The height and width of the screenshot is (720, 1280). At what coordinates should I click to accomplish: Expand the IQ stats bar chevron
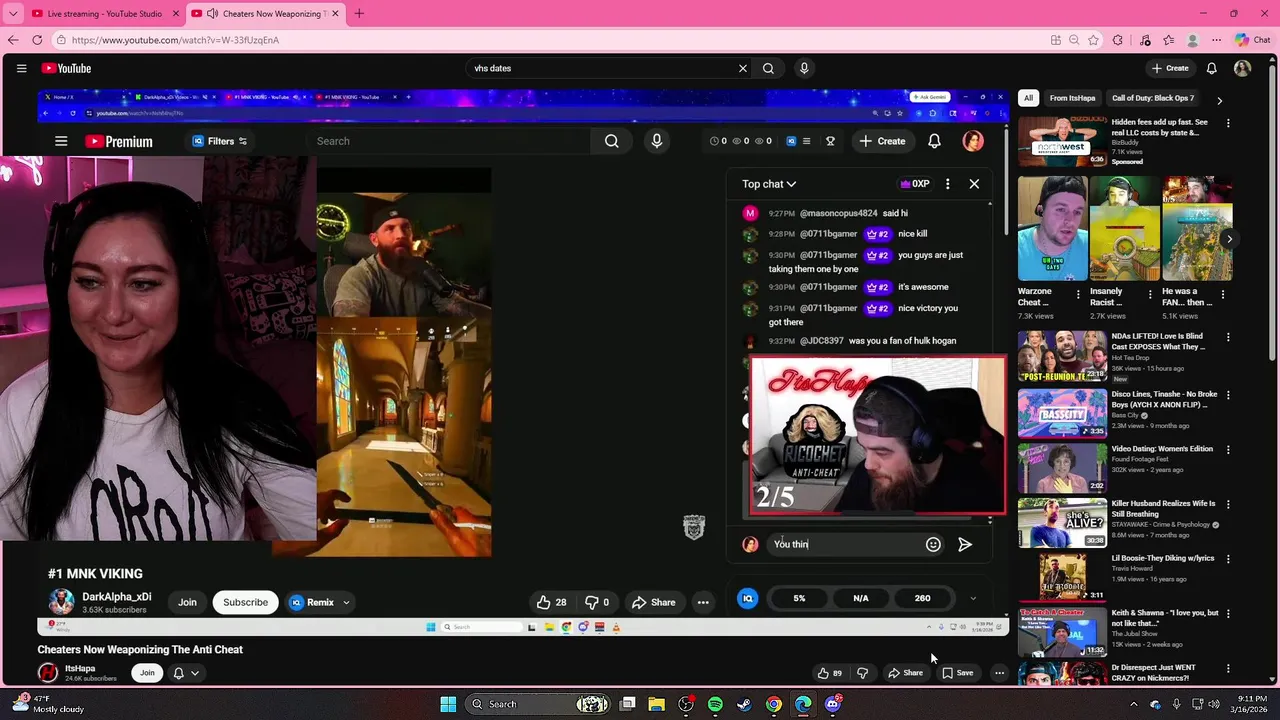click(972, 598)
